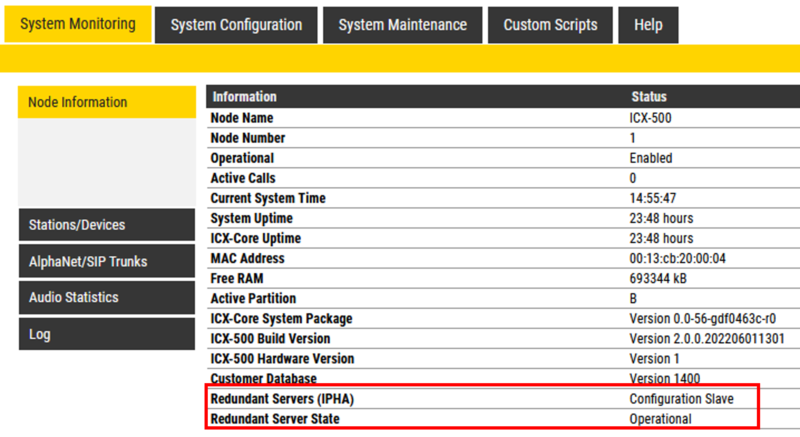The height and width of the screenshot is (437, 800).
Task: Show Audio Statistics page
Action: coord(106,297)
